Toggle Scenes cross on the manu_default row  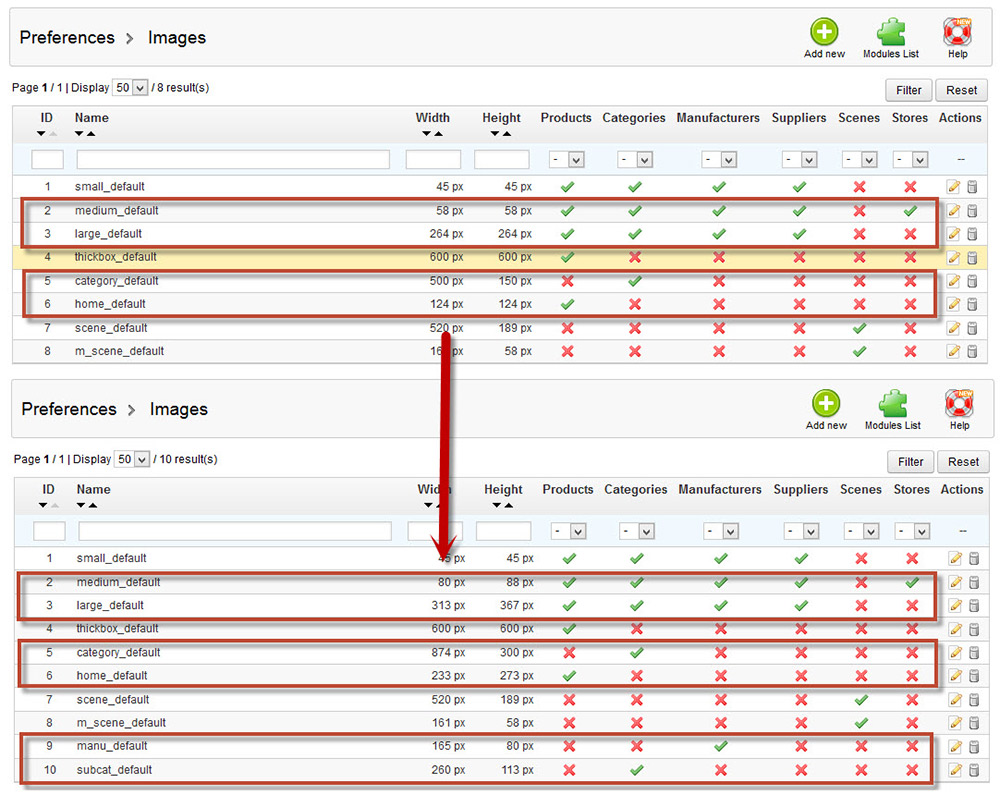(x=861, y=746)
